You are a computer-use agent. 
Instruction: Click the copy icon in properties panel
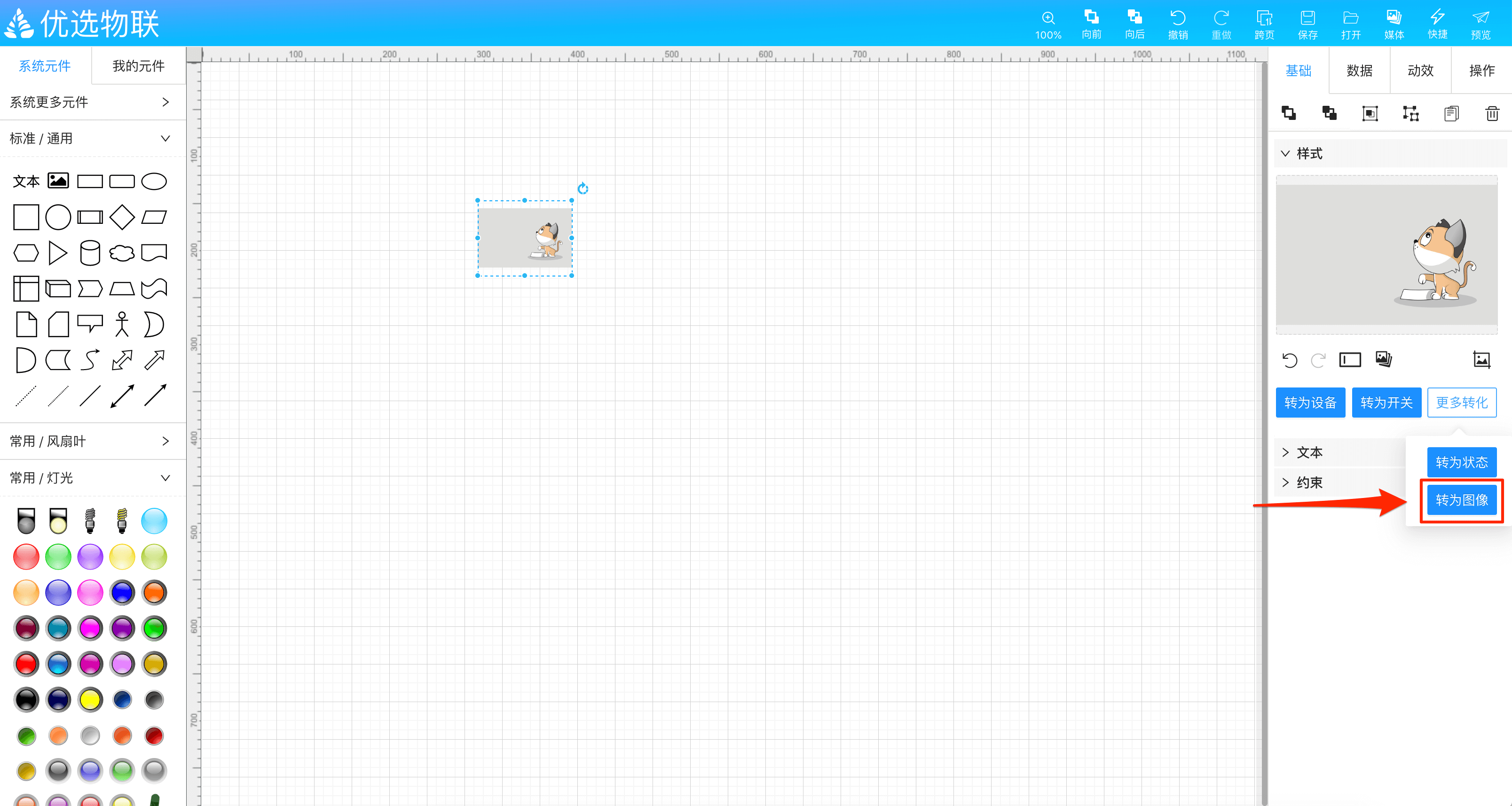1451,113
